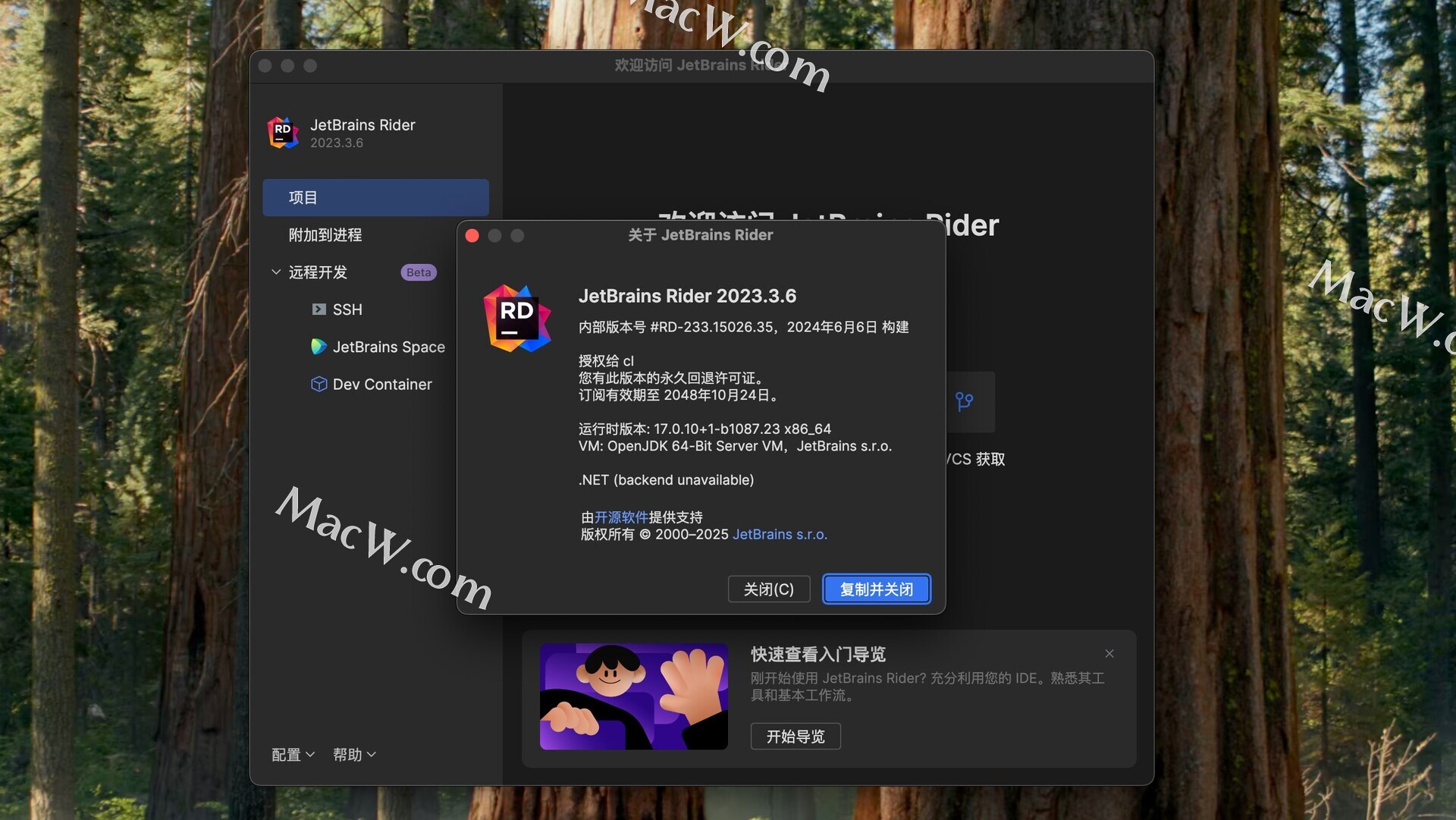Click the 关闭(C) button

point(769,589)
